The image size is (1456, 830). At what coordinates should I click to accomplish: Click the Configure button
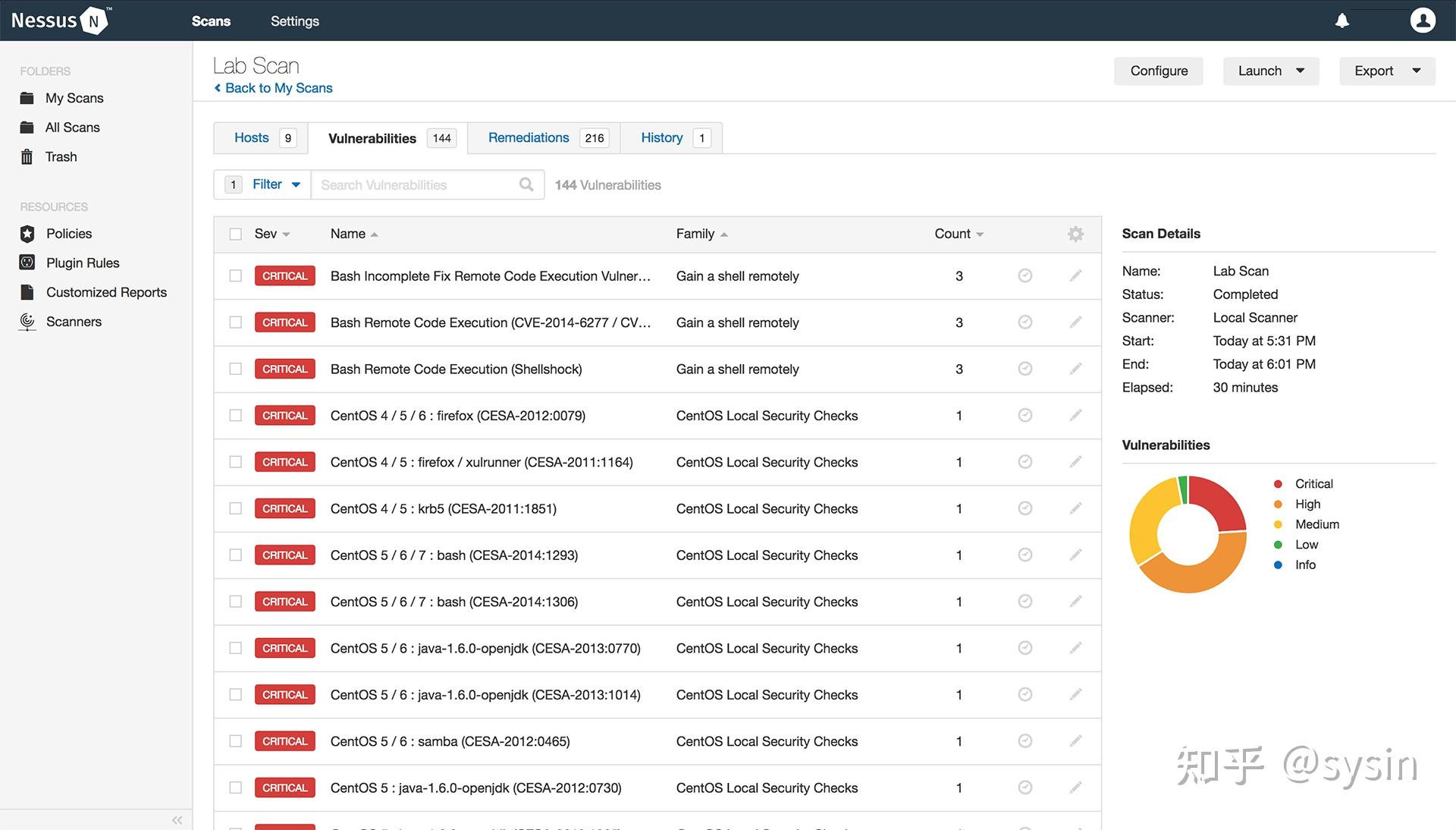click(1159, 71)
